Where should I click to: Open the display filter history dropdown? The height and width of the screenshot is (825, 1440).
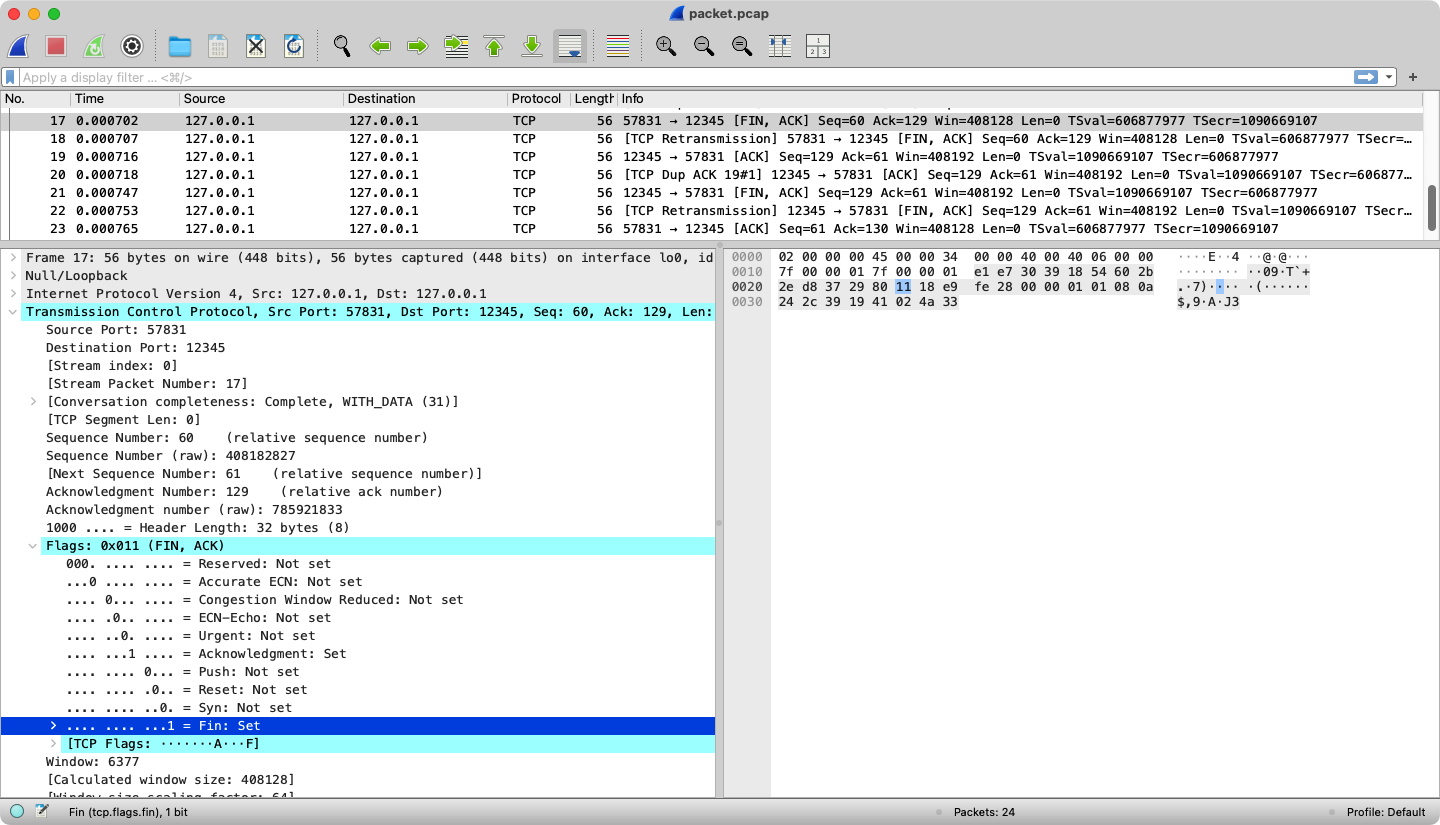(1389, 77)
